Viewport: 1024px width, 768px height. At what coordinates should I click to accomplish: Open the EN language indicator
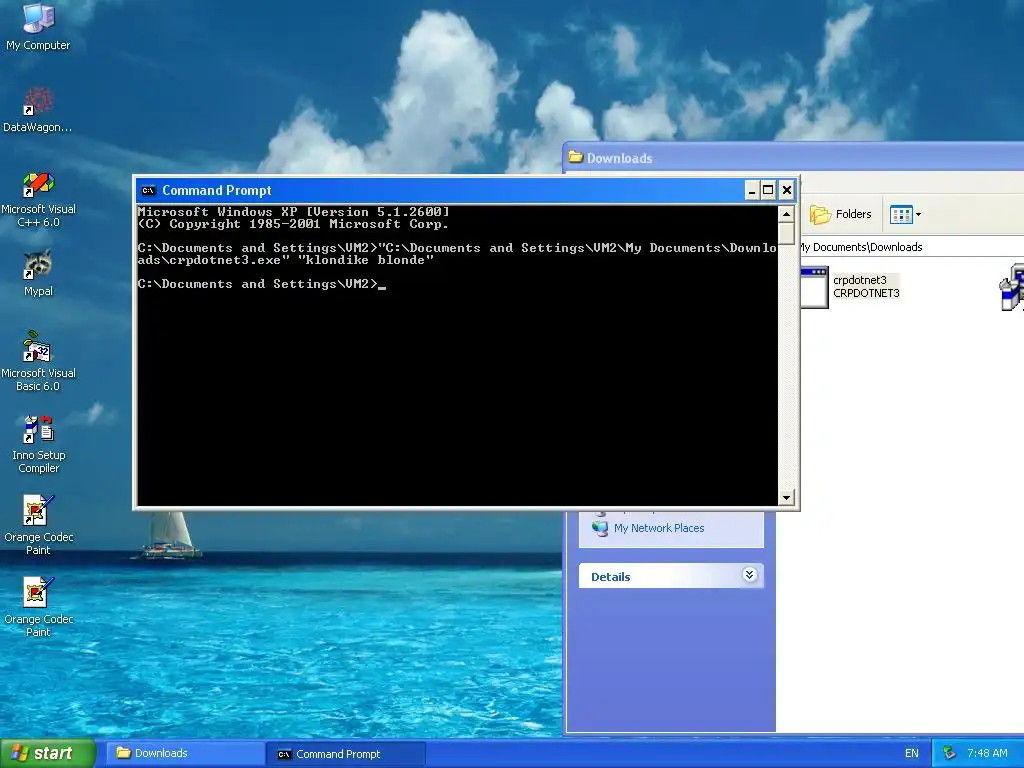pos(912,753)
